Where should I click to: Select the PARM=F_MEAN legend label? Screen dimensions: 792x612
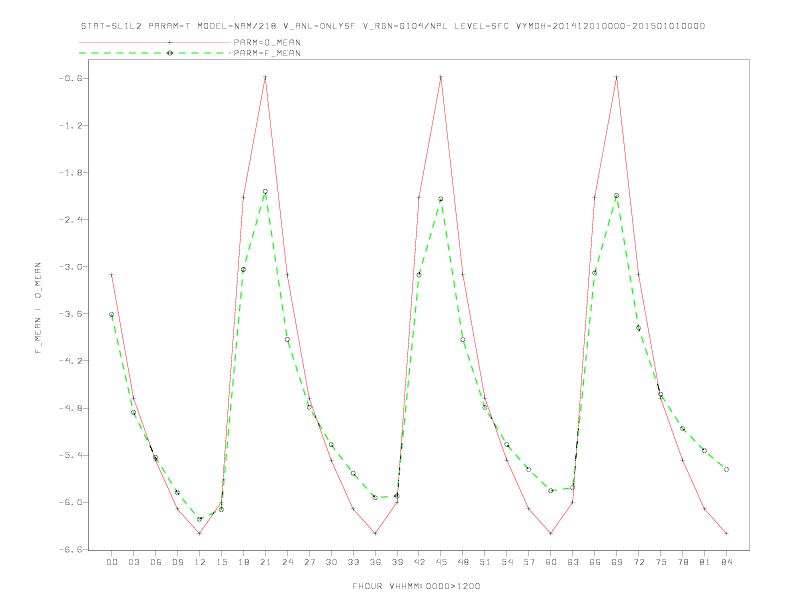point(267,53)
